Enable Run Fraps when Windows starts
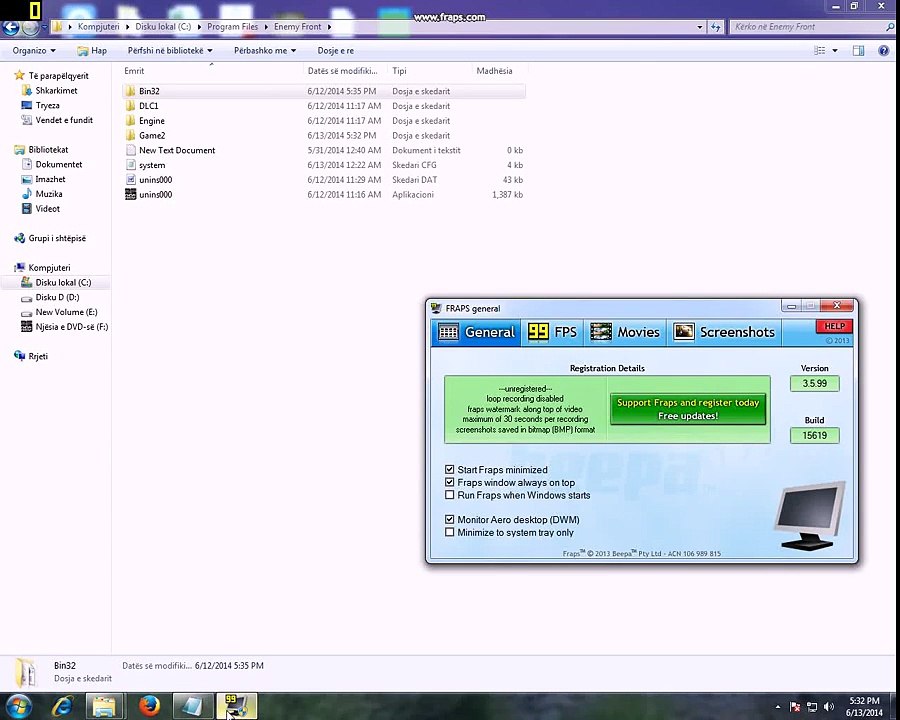Screen dimensions: 900x720 [449, 495]
